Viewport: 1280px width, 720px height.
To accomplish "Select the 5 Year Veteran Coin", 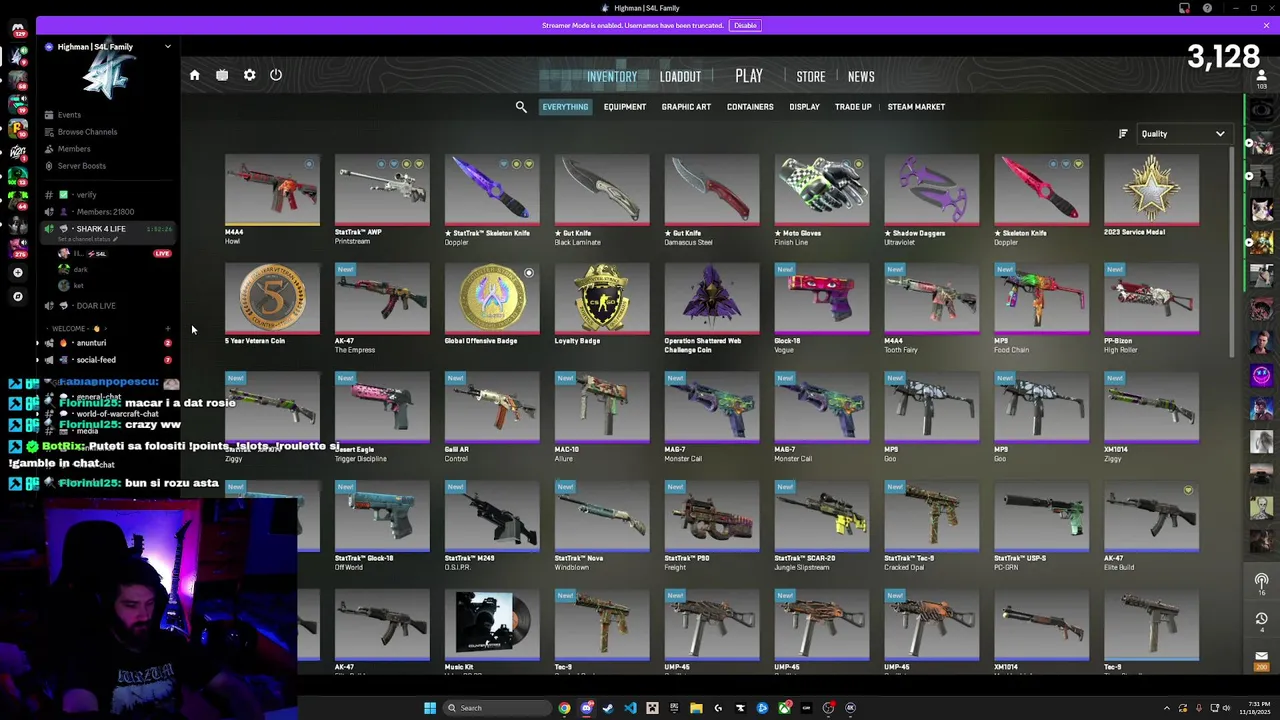I will (x=272, y=305).
